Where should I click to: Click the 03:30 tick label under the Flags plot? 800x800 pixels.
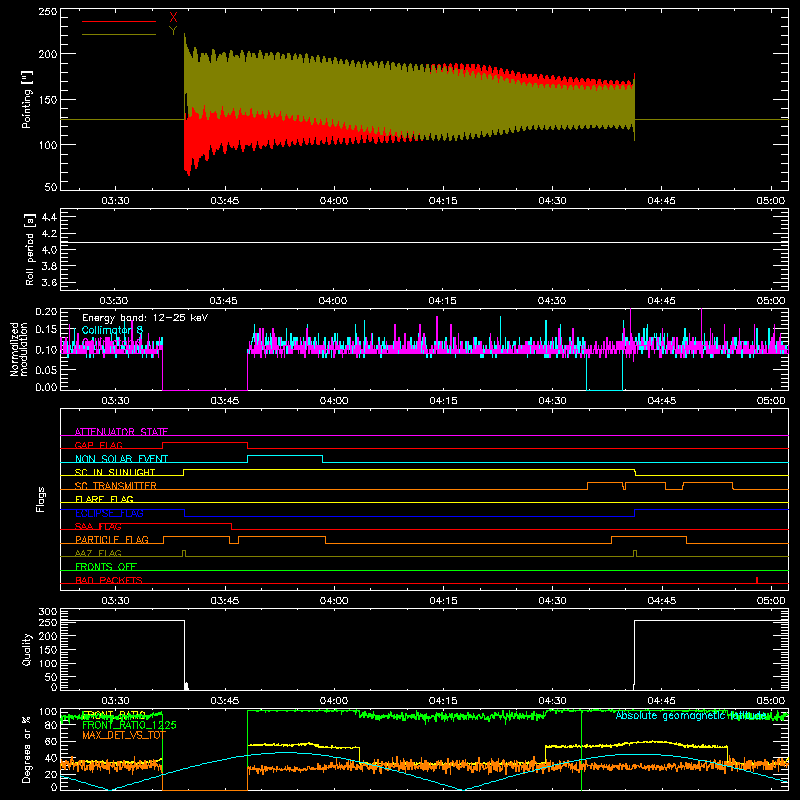(115, 601)
